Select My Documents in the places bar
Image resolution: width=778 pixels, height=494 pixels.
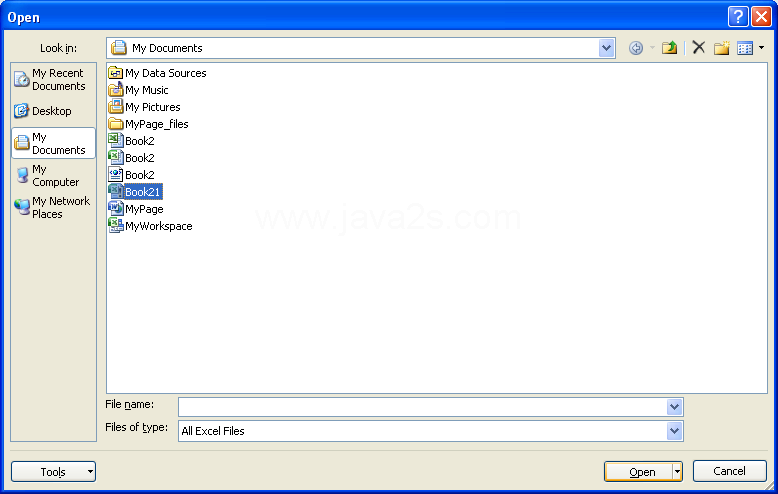point(54,143)
